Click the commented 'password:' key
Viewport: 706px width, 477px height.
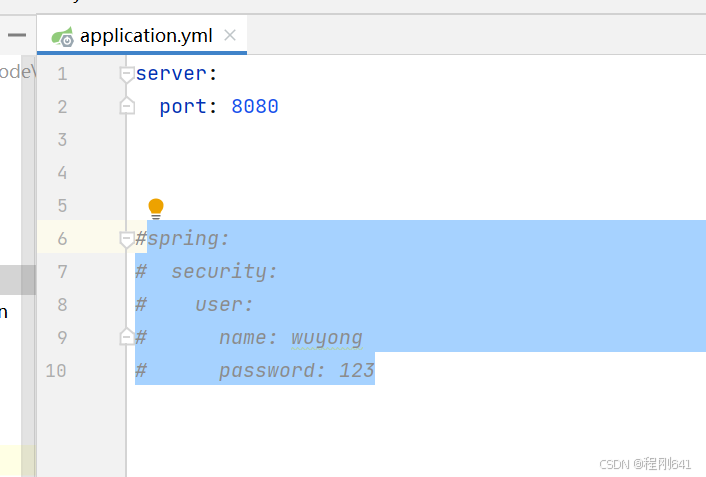[x=272, y=371]
